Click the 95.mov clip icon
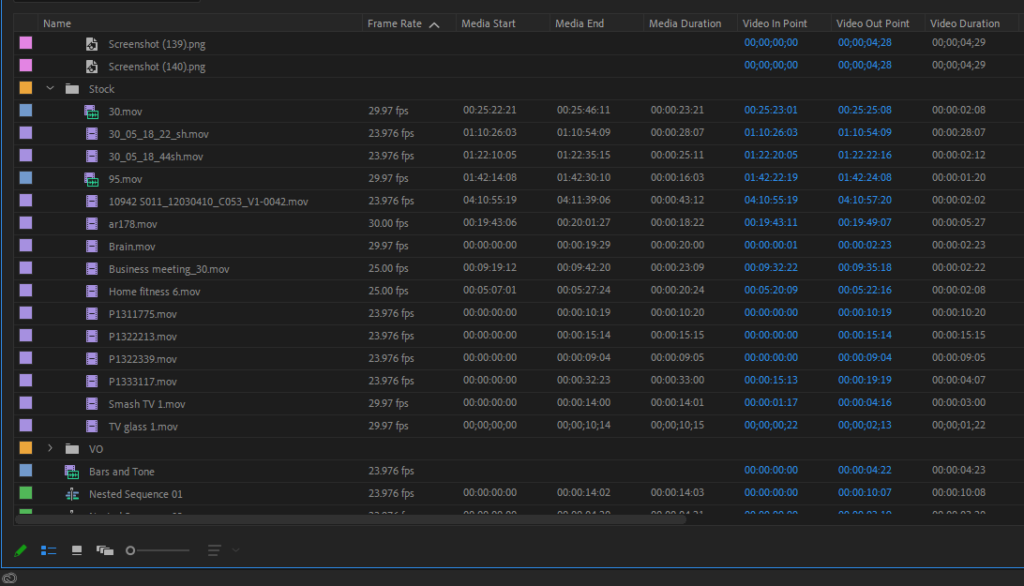Viewport: 1024px width, 586px height. [91, 179]
